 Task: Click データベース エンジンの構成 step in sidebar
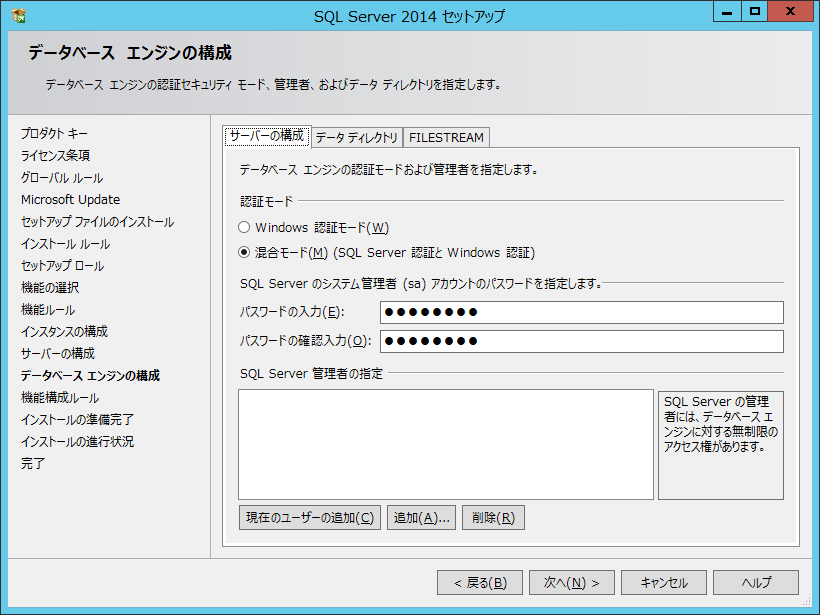90,376
